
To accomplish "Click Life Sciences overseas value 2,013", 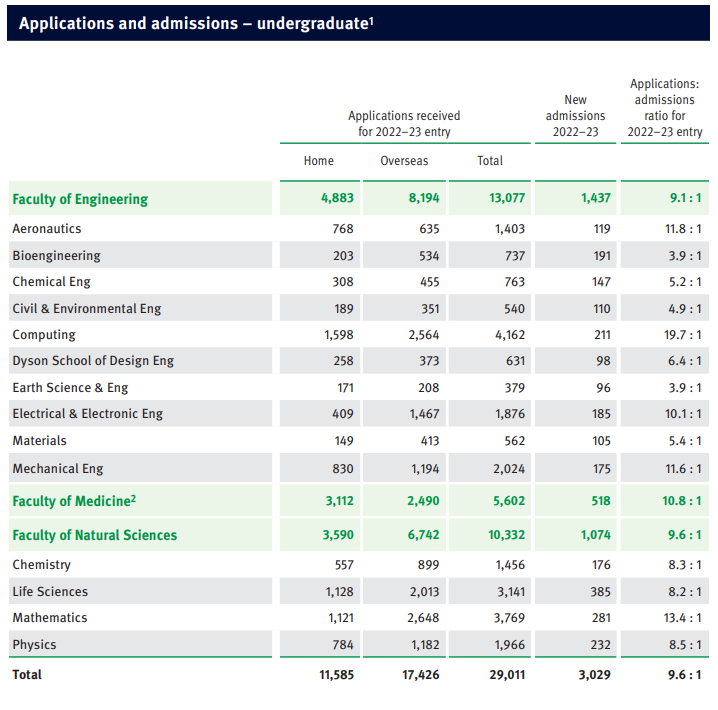I will (x=424, y=592).
